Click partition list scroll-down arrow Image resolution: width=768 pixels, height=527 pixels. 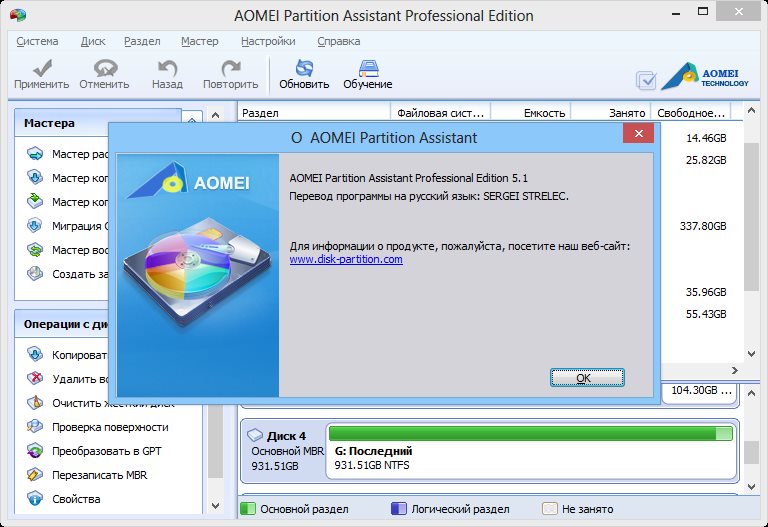coord(752,353)
